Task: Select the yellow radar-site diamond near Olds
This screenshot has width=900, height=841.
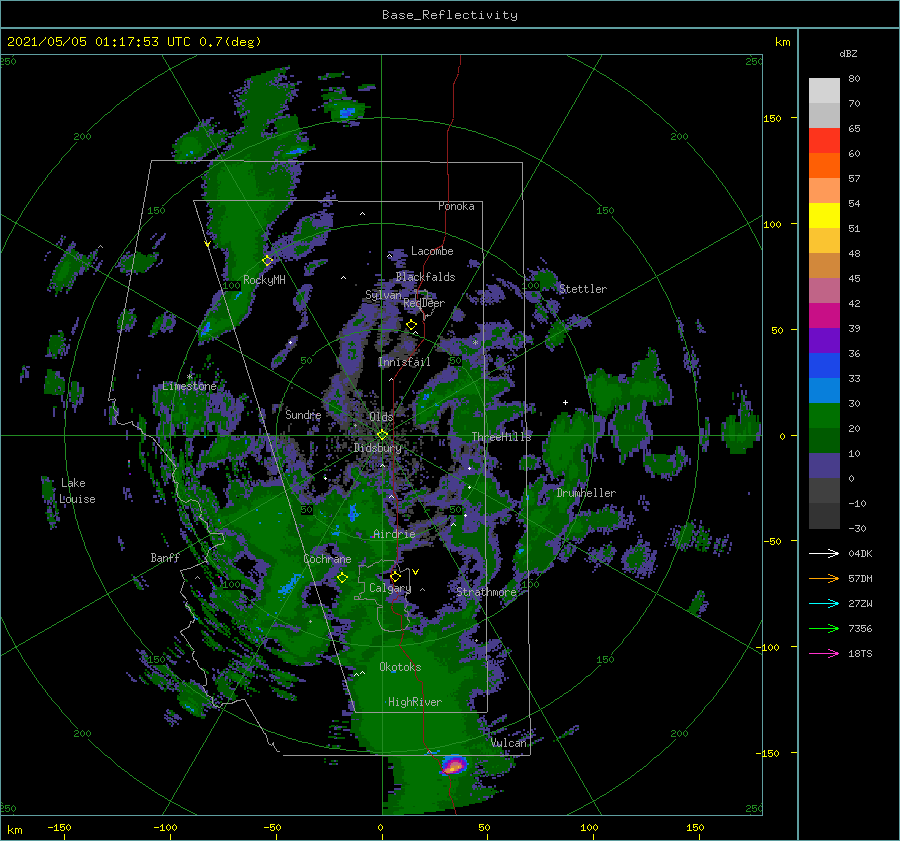Action: pyautogui.click(x=382, y=435)
